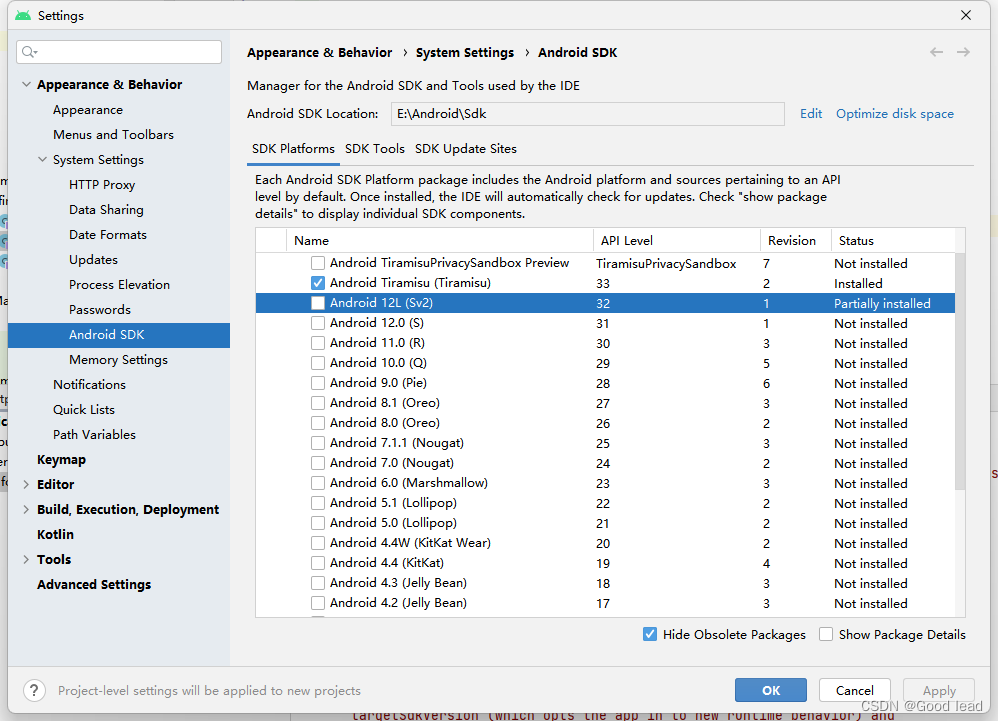The height and width of the screenshot is (721, 998).
Task: Click the search magnifier icon in settings
Action: coord(29,52)
